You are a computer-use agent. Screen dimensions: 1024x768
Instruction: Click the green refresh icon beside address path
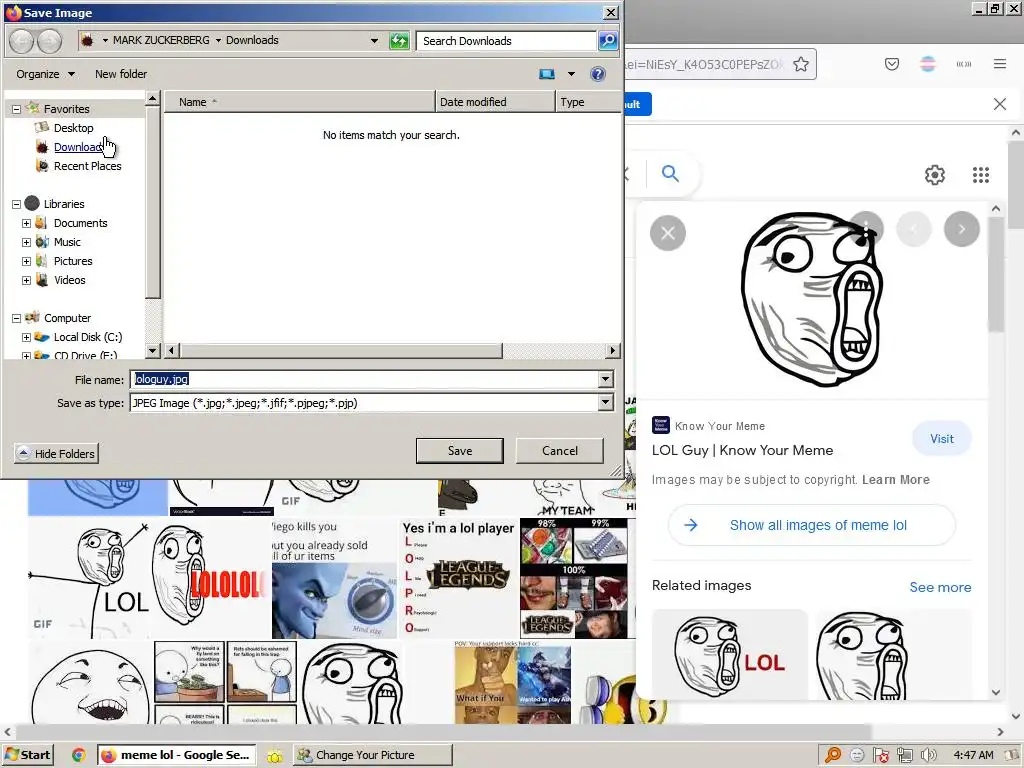point(399,40)
